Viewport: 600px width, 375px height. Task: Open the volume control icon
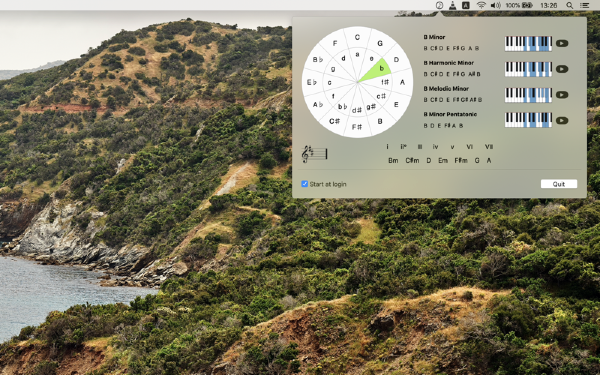coord(496,5)
